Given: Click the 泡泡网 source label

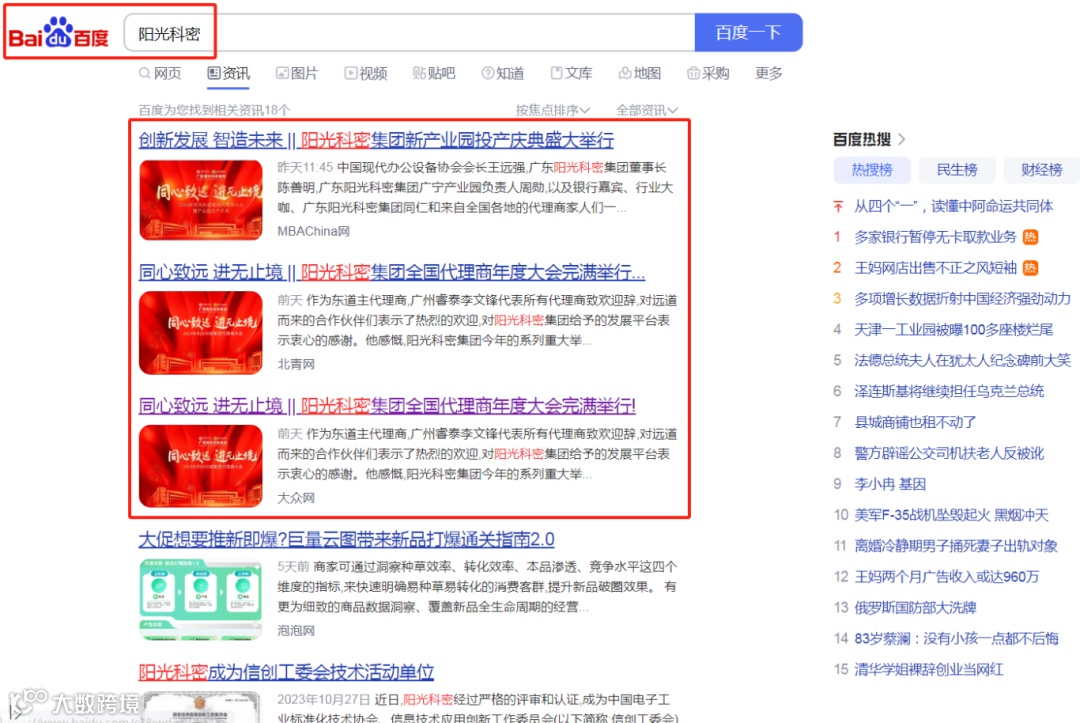Looking at the screenshot, I should [x=296, y=631].
